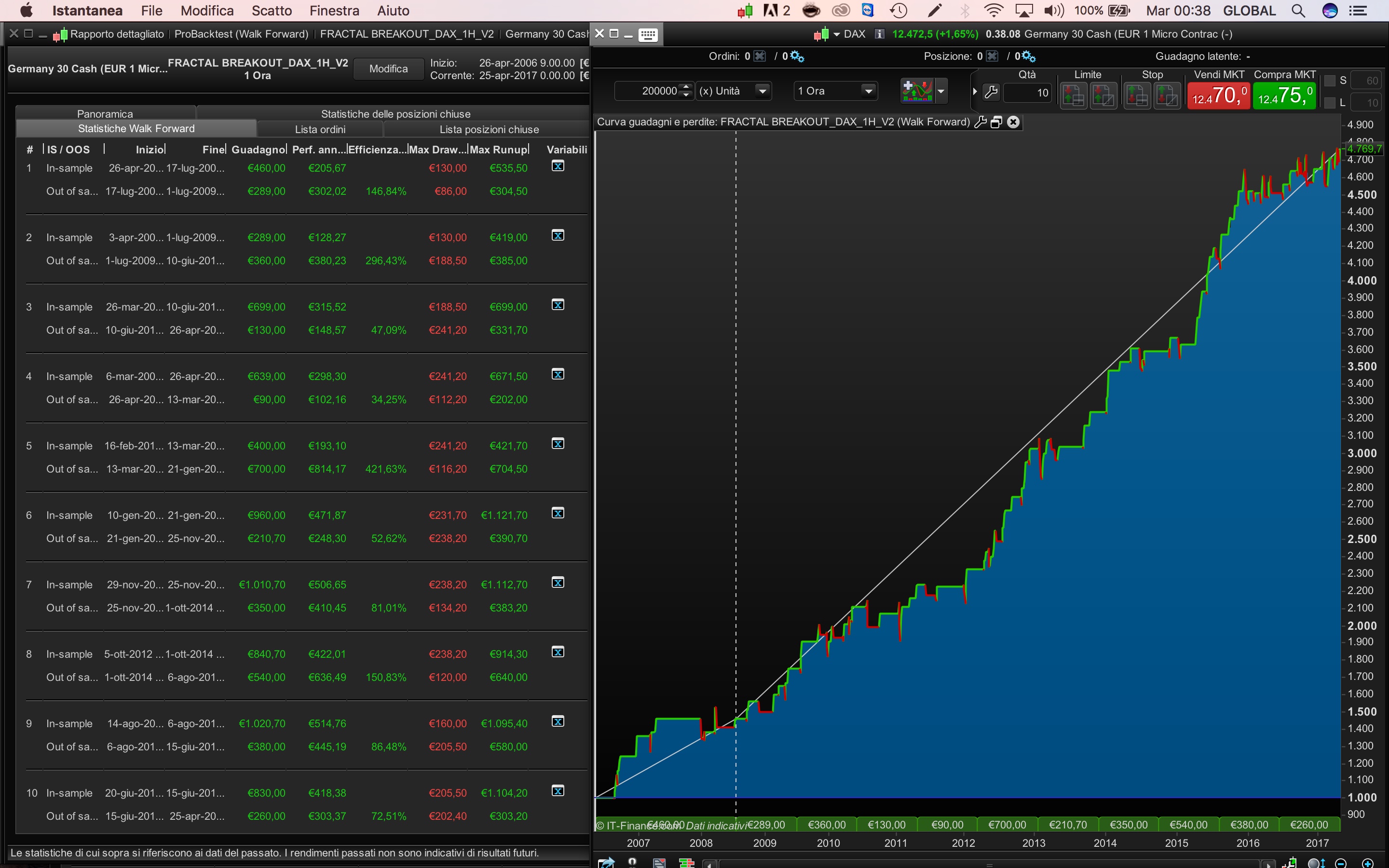Click first Limite buy order icon
The width and height of the screenshot is (1389, 868).
tap(1073, 95)
